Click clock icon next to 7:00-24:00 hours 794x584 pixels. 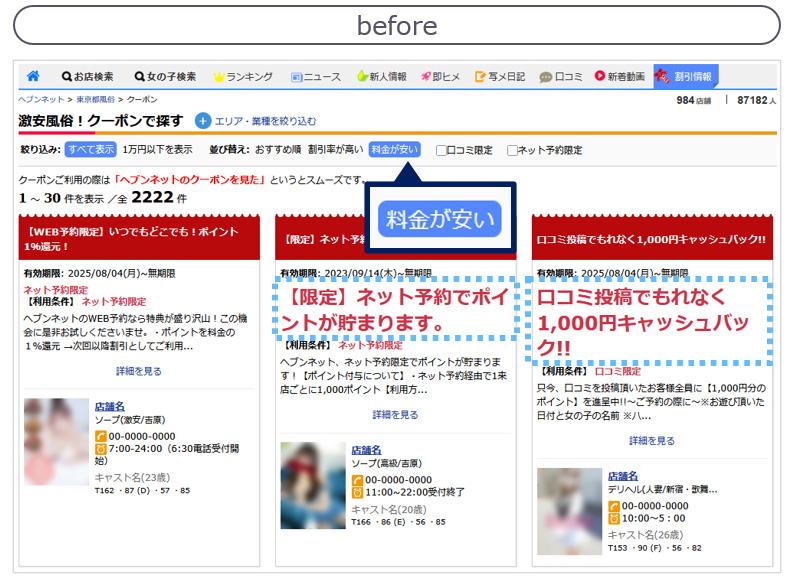pos(101,449)
